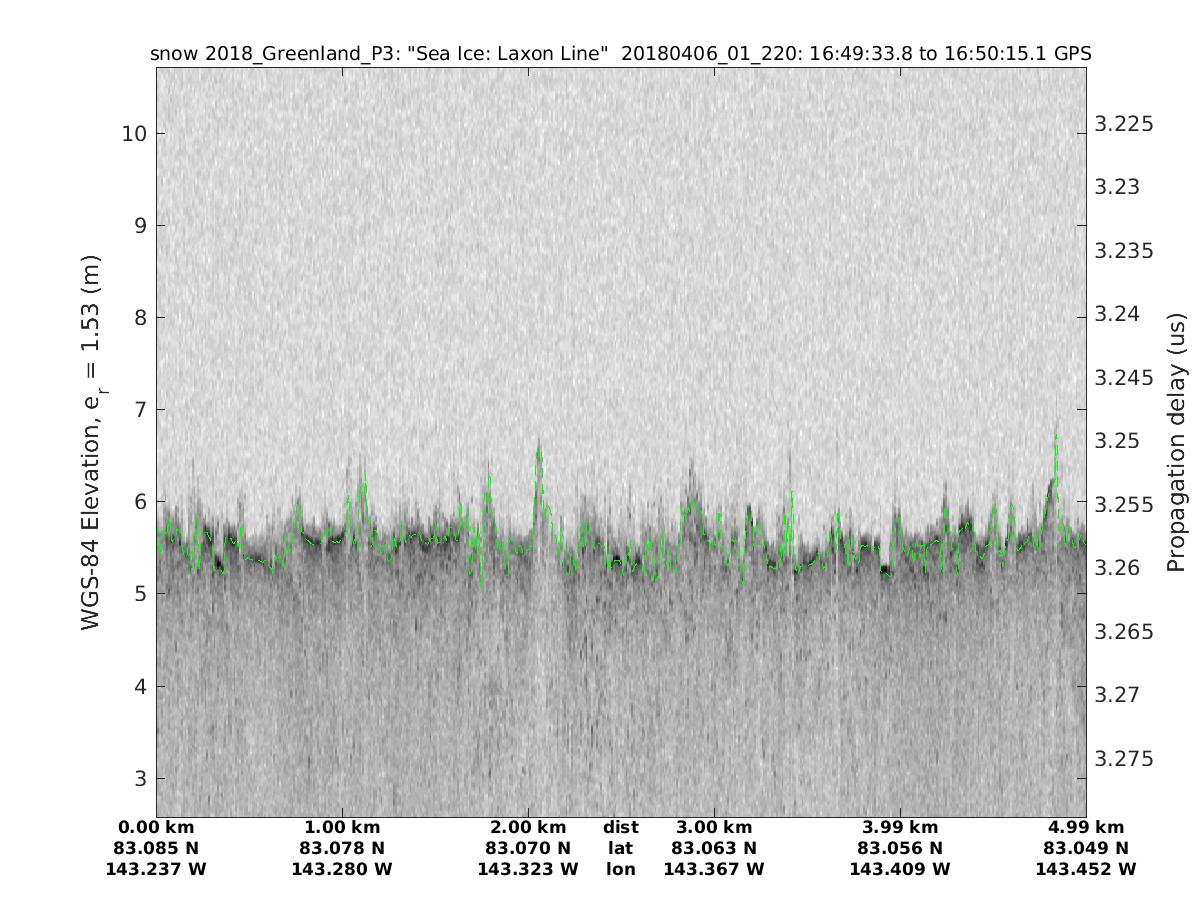The height and width of the screenshot is (900, 1200).
Task: Click the 3.225 propagation delay tick
Action: click(1124, 124)
